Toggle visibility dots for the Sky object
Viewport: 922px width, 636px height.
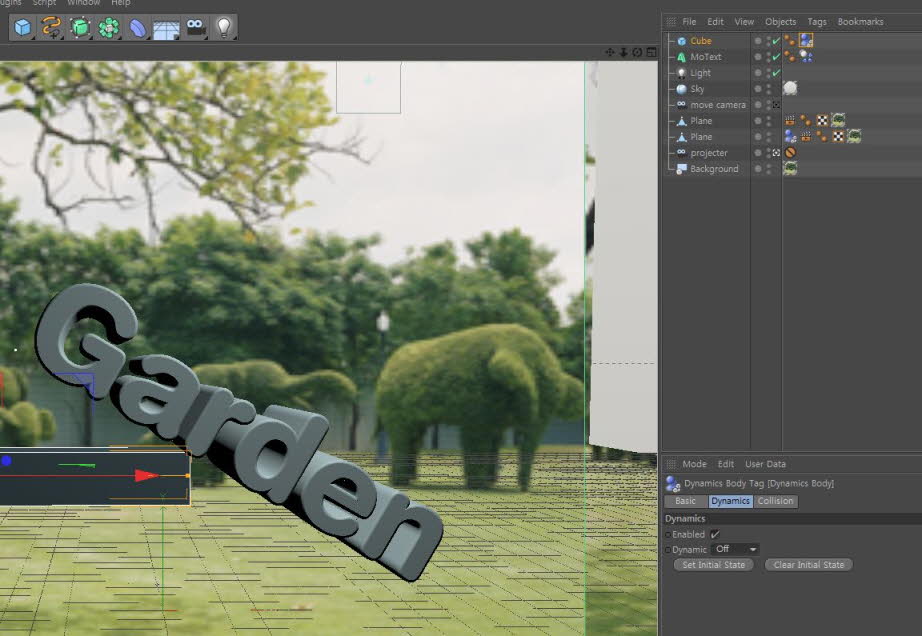click(x=769, y=89)
